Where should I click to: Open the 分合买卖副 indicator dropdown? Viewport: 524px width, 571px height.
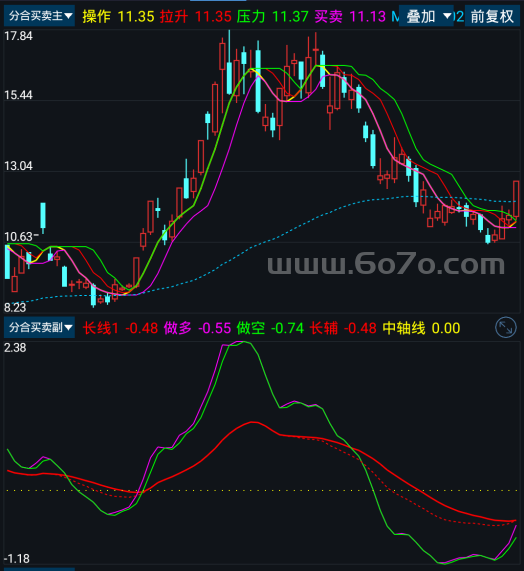(39, 327)
